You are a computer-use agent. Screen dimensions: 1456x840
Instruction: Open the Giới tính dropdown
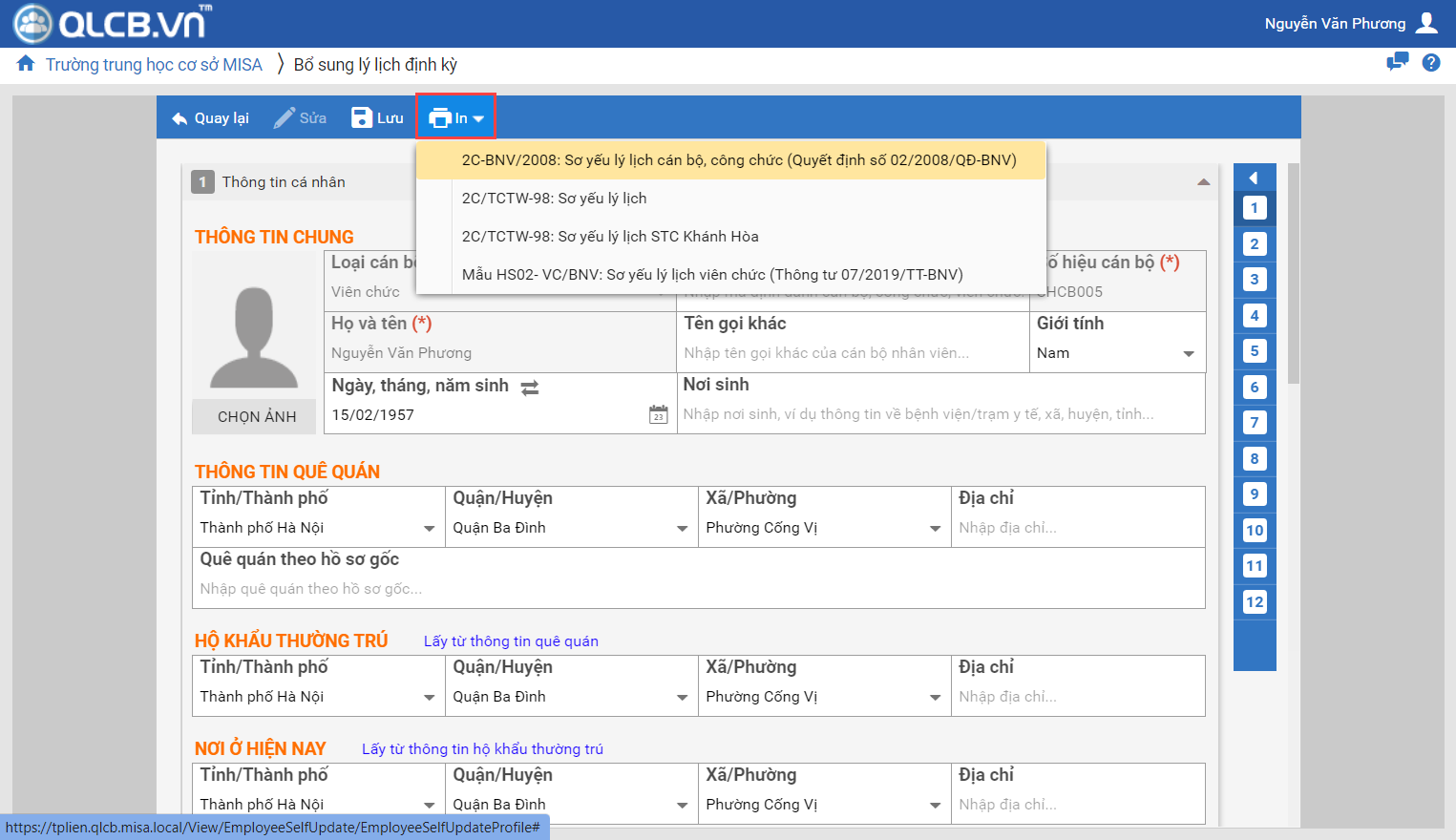1188,354
